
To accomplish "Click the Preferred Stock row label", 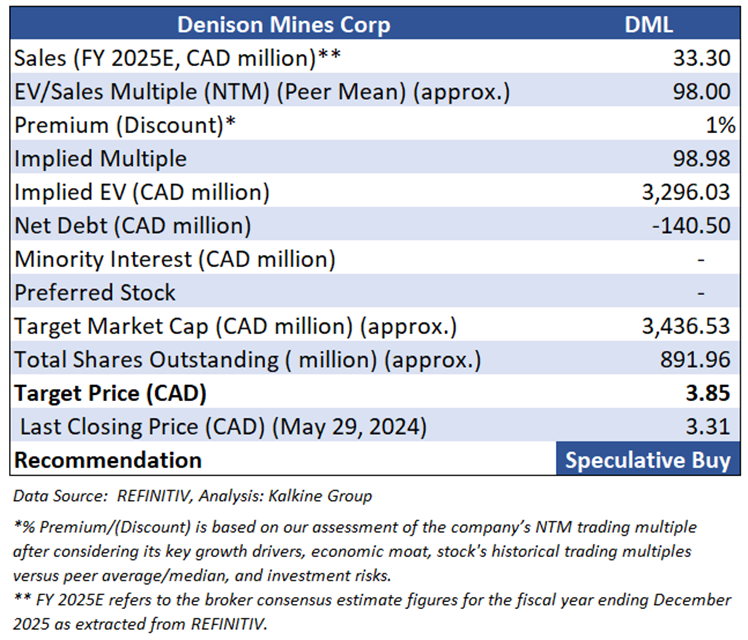I will click(95, 292).
